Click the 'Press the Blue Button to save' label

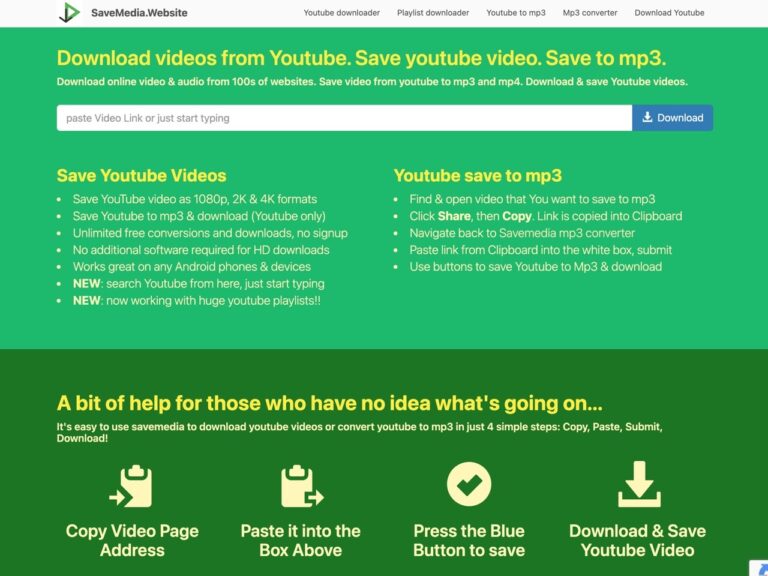[x=469, y=540]
